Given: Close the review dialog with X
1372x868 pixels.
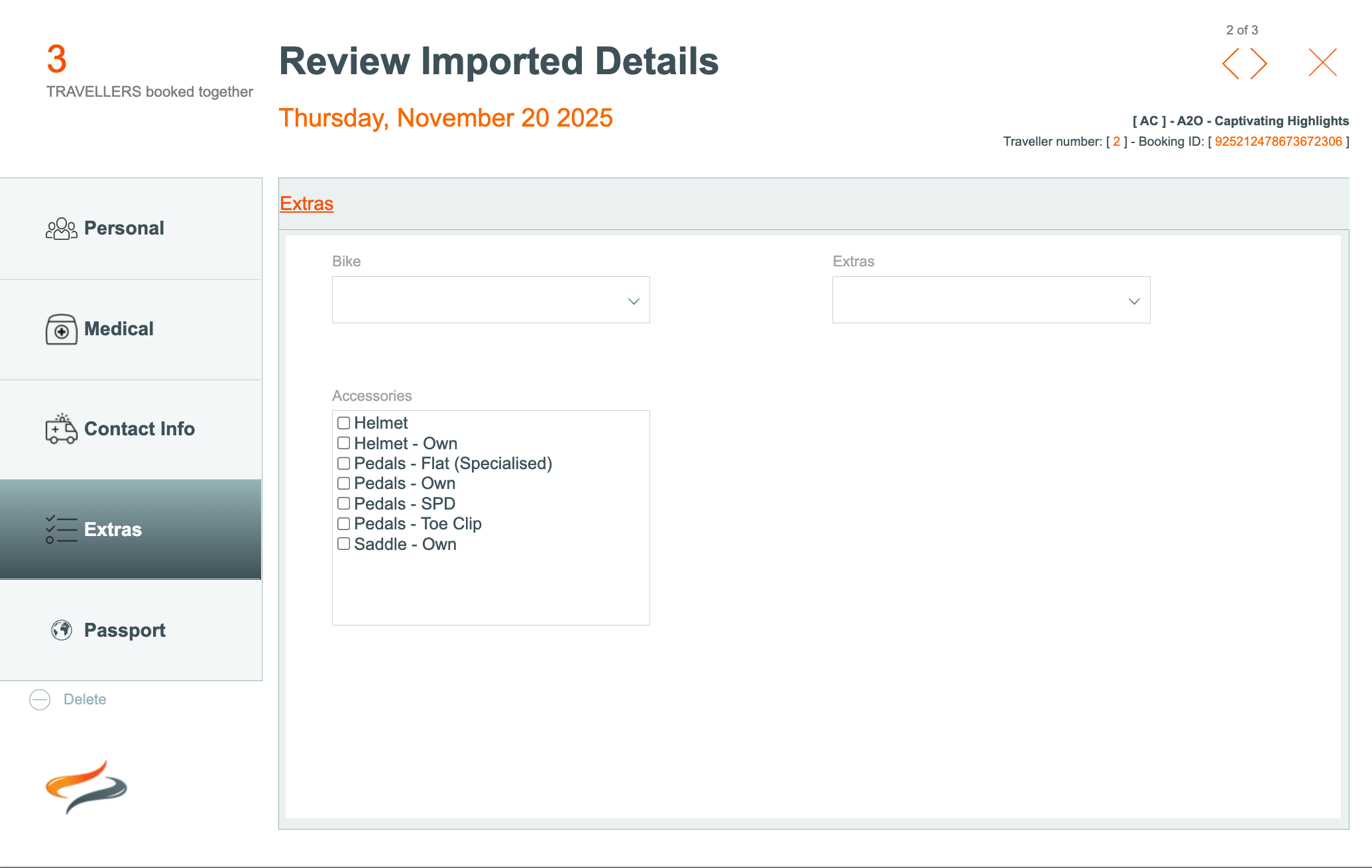Looking at the screenshot, I should point(1322,63).
